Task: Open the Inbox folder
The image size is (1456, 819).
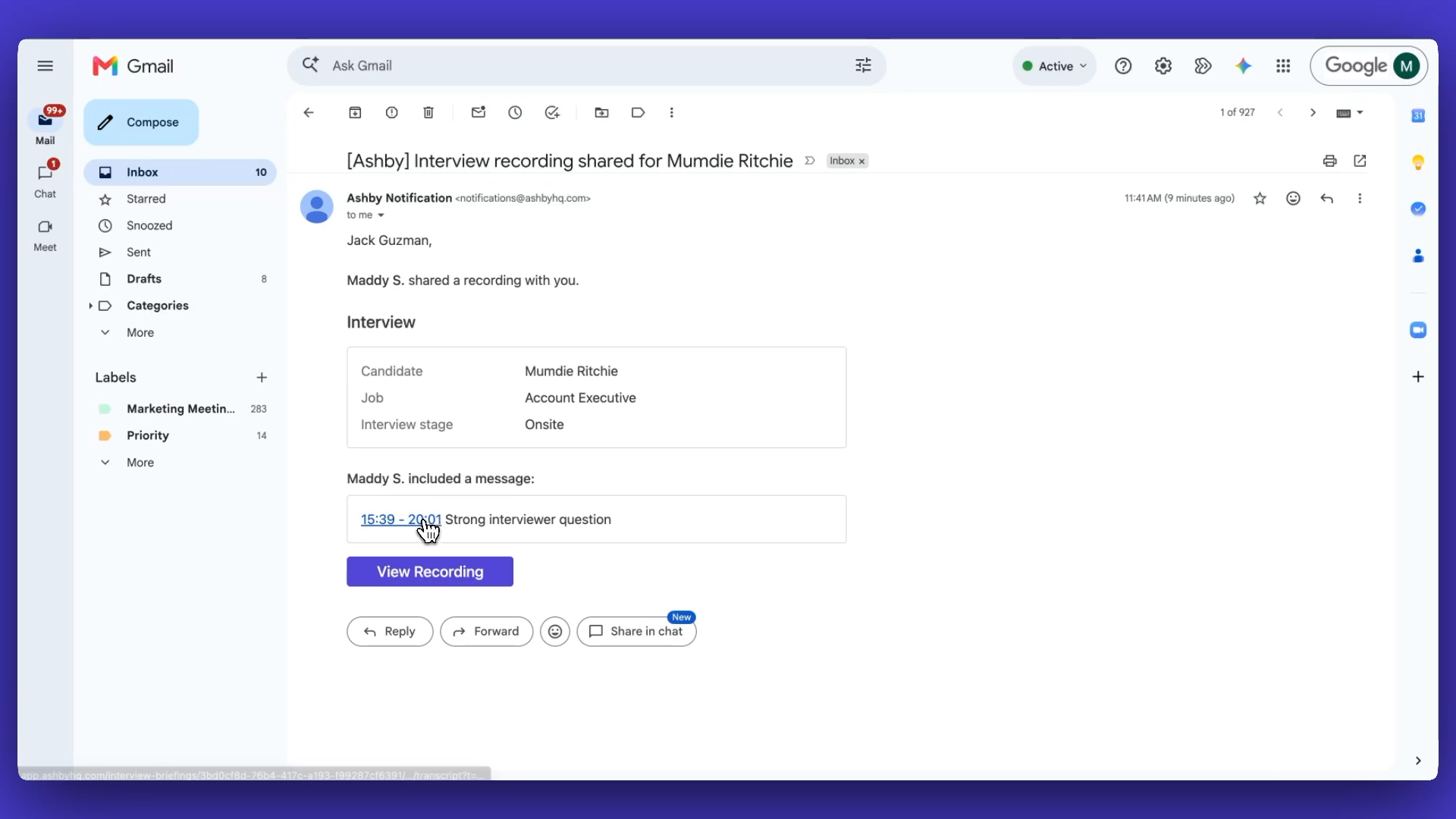Action: pyautogui.click(x=180, y=172)
